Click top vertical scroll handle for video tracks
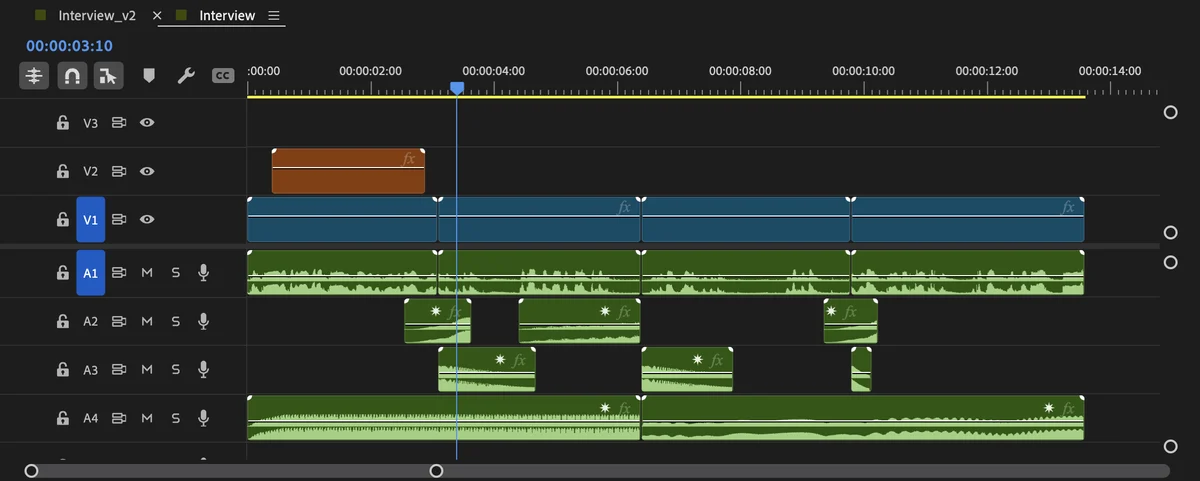 click(x=1170, y=113)
